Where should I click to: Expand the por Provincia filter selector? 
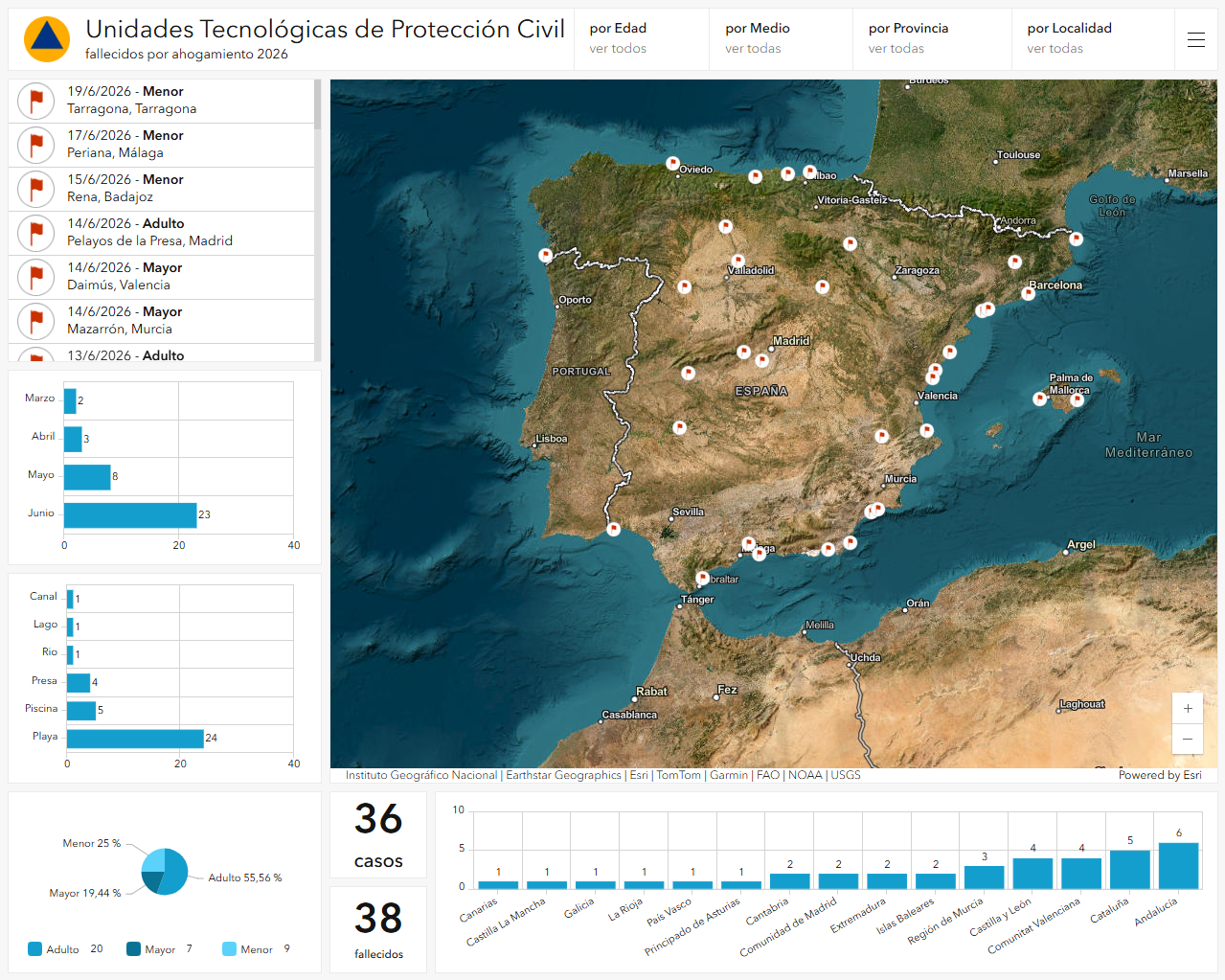click(932, 39)
